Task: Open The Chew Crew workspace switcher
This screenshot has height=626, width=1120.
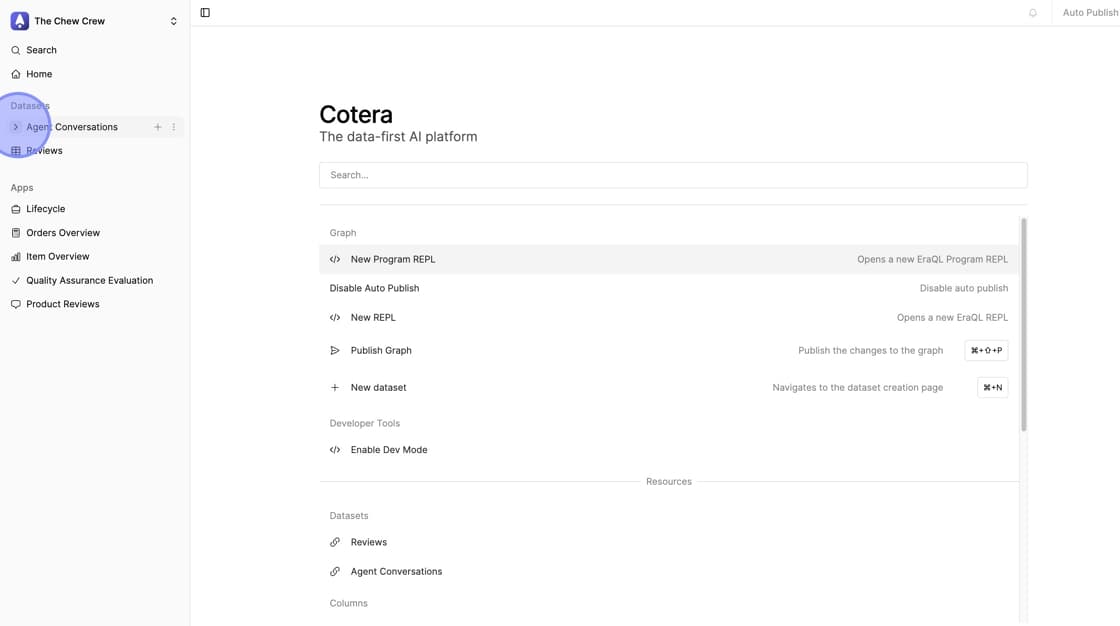Action: pyautogui.click(x=94, y=21)
